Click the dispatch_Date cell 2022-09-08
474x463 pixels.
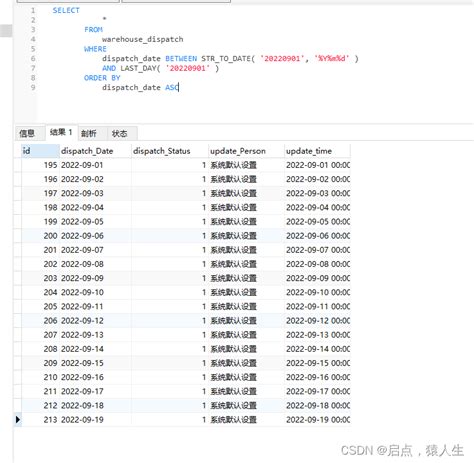[x=95, y=264]
